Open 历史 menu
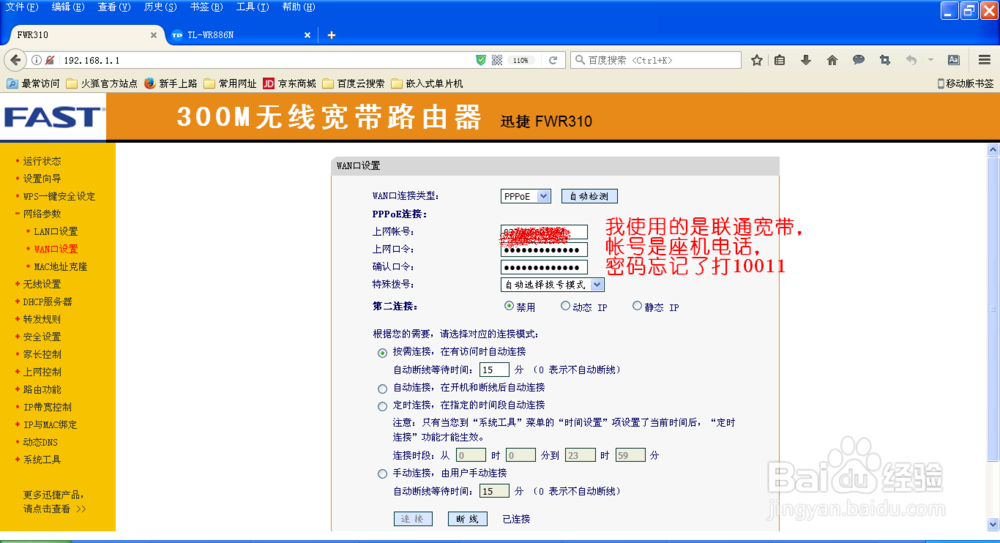This screenshot has width=1000, height=543. [159, 7]
